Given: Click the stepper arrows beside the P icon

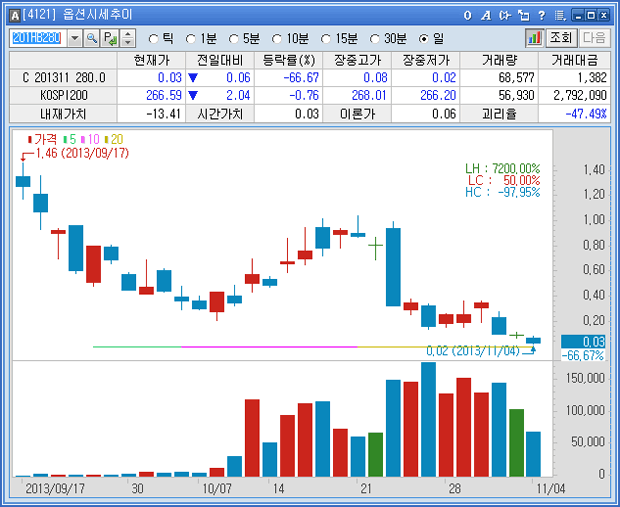Looking at the screenshot, I should tap(127, 37).
